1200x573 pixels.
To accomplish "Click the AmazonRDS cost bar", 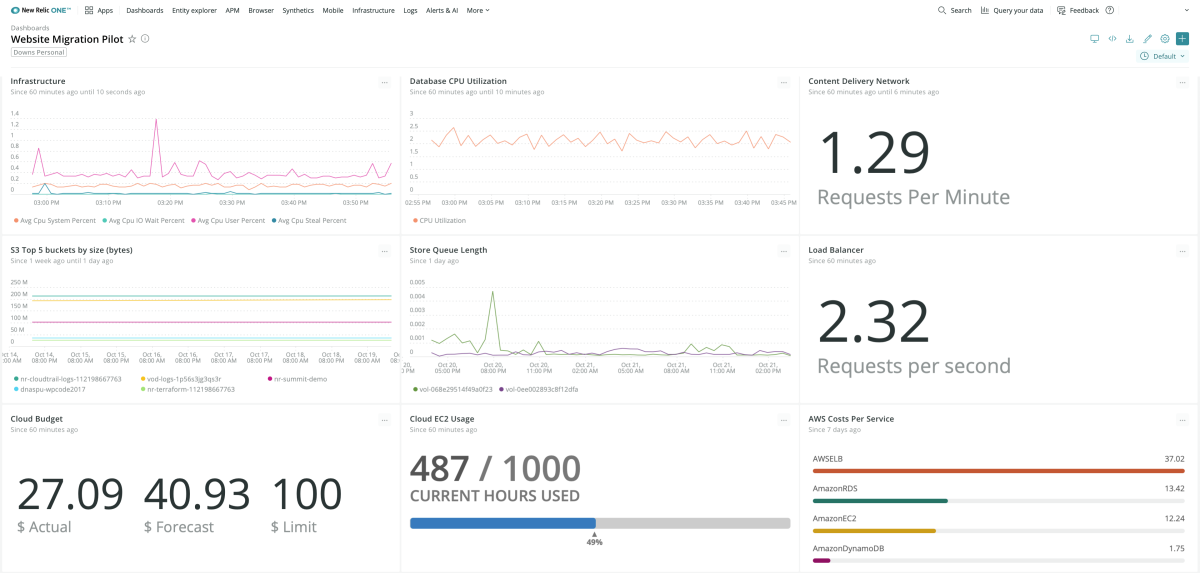I will tap(999, 500).
